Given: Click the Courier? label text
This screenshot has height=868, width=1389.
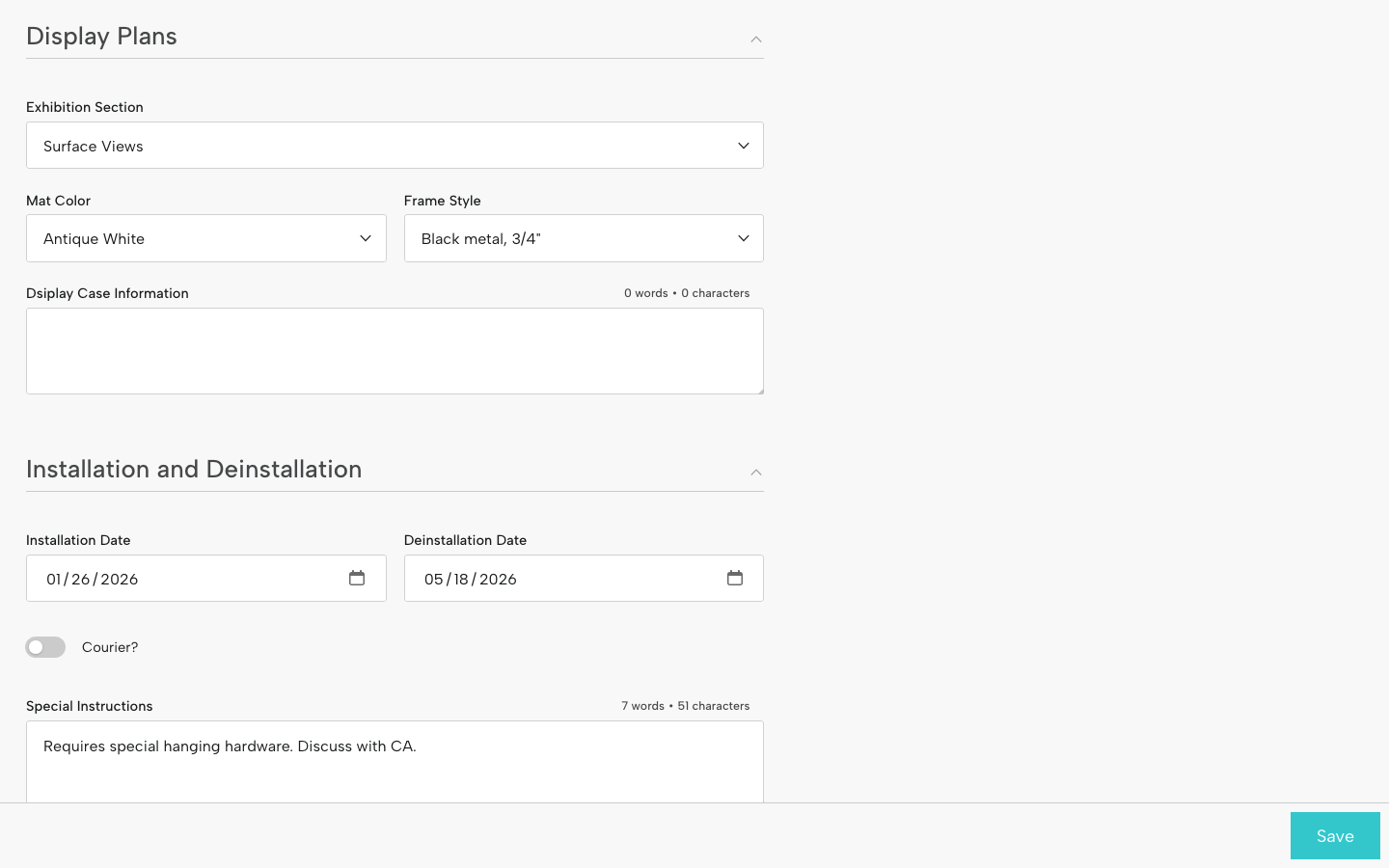Looking at the screenshot, I should pyautogui.click(x=109, y=647).
